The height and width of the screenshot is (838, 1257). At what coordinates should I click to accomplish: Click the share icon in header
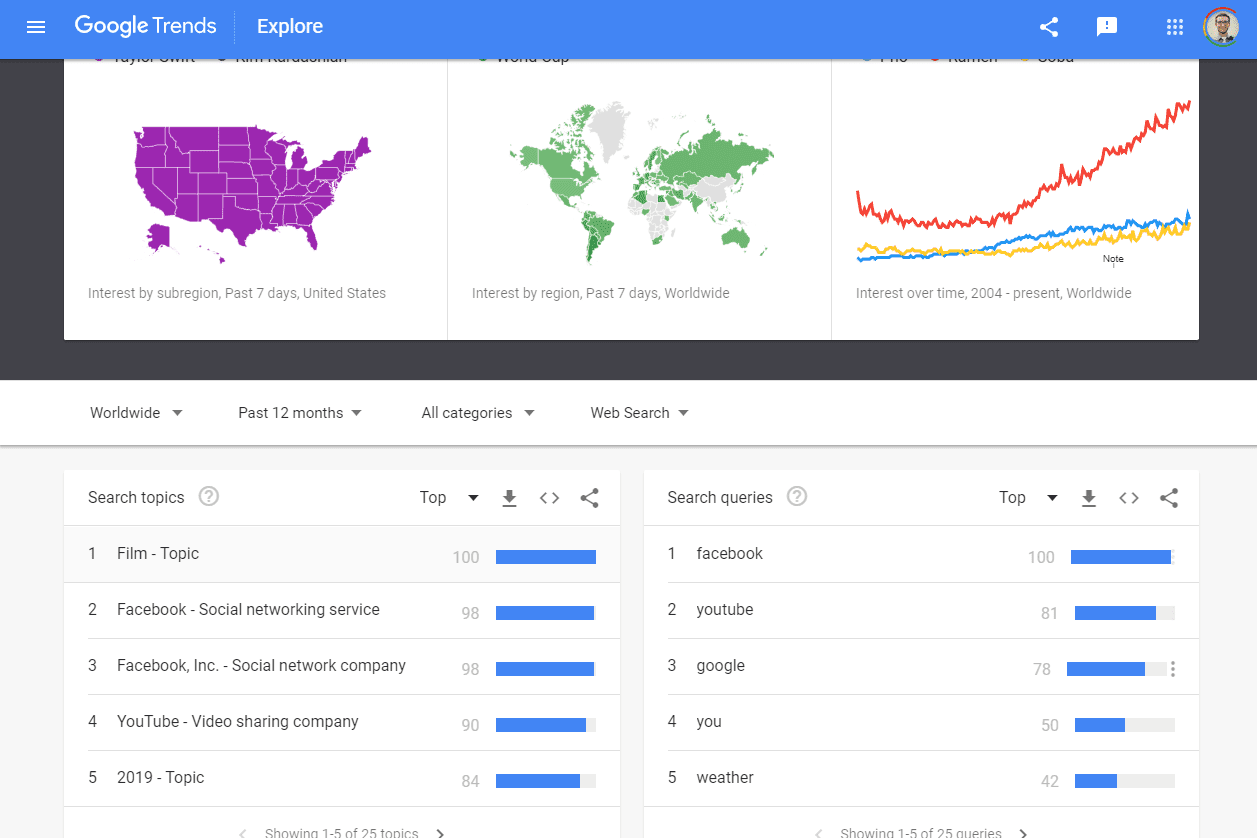click(x=1049, y=27)
